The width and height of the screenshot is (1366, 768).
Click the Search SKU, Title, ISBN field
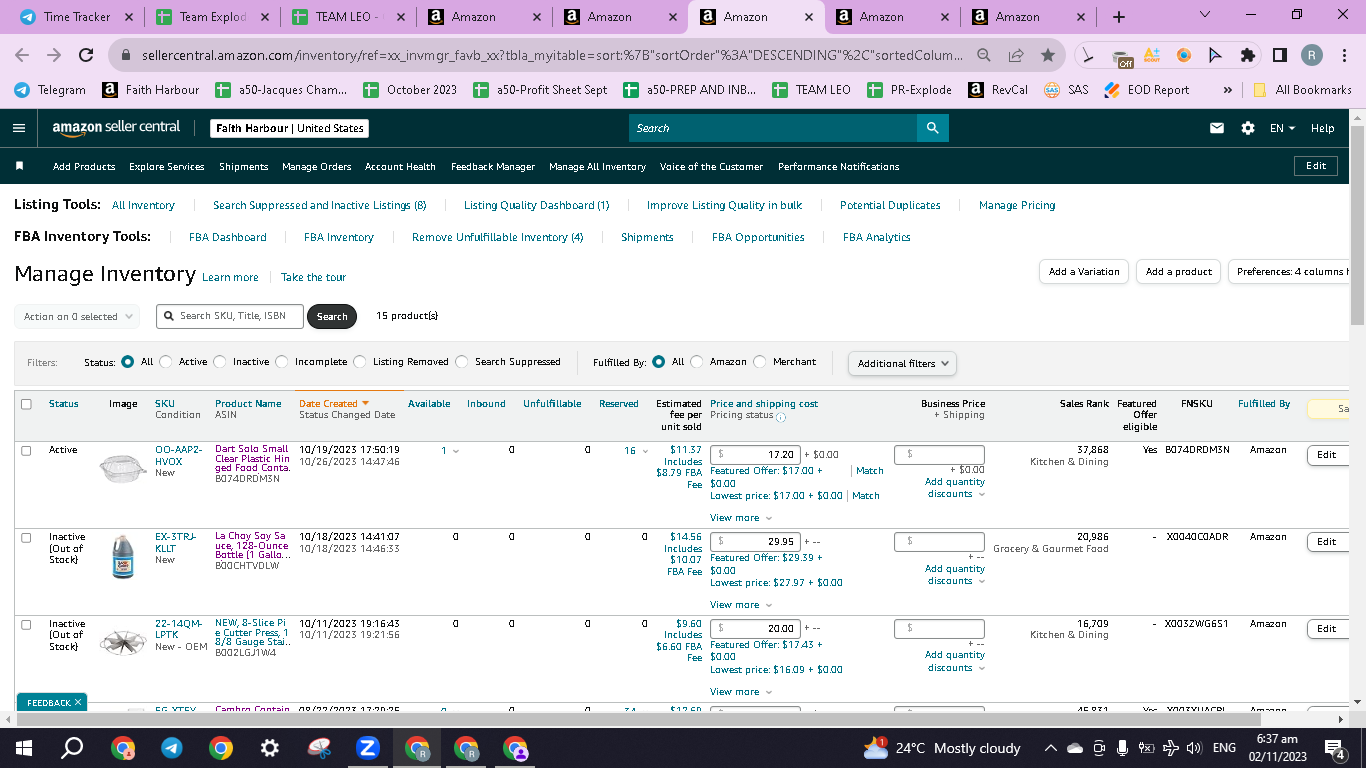click(229, 316)
